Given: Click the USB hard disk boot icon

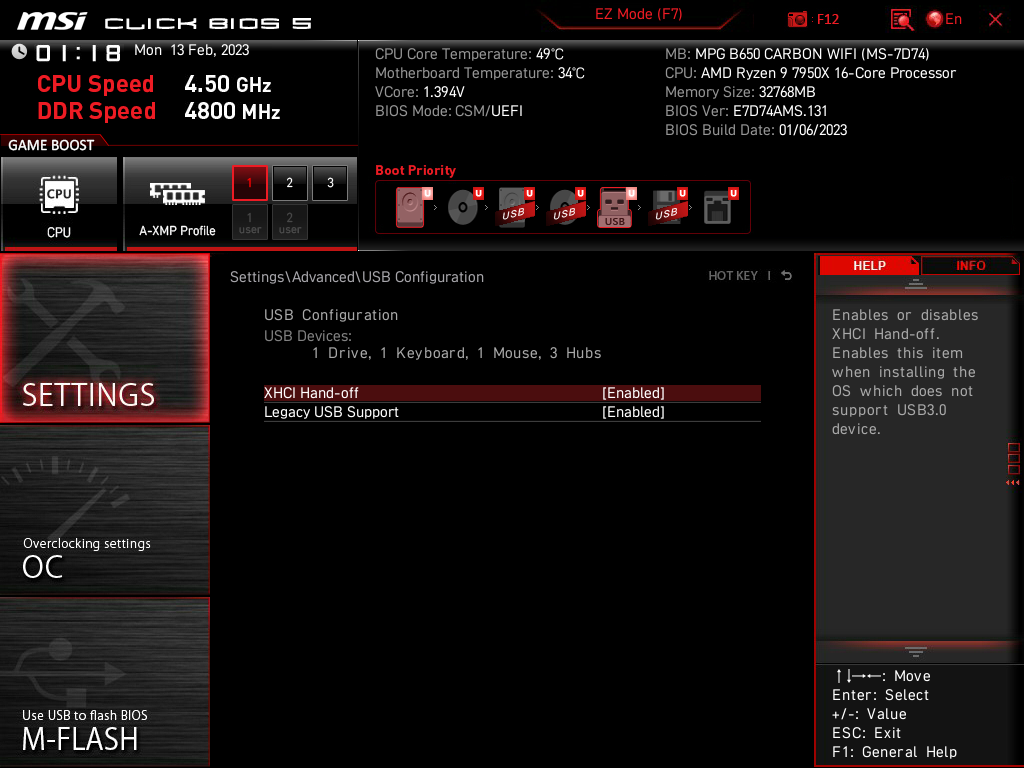Looking at the screenshot, I should coord(515,207).
